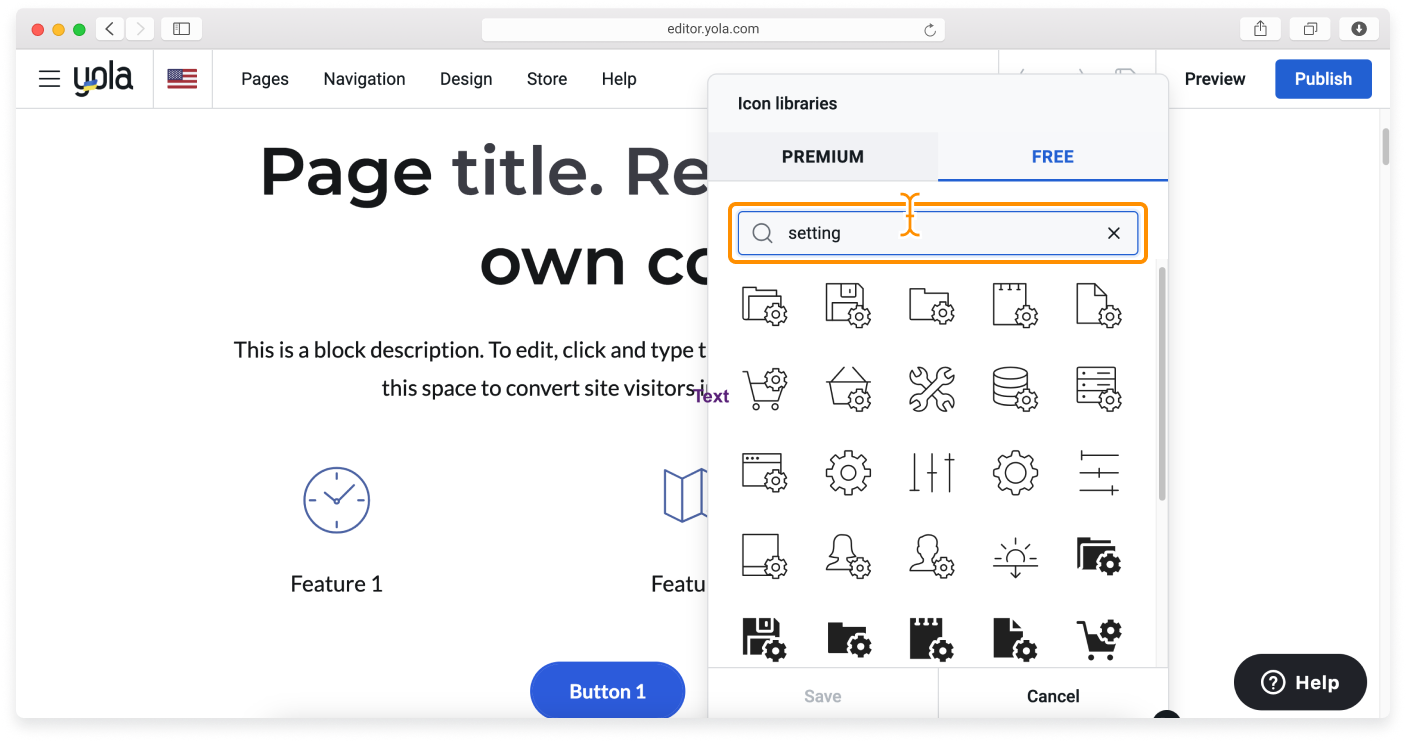
Task: Select the brightness settings sun icon
Action: pos(1015,556)
